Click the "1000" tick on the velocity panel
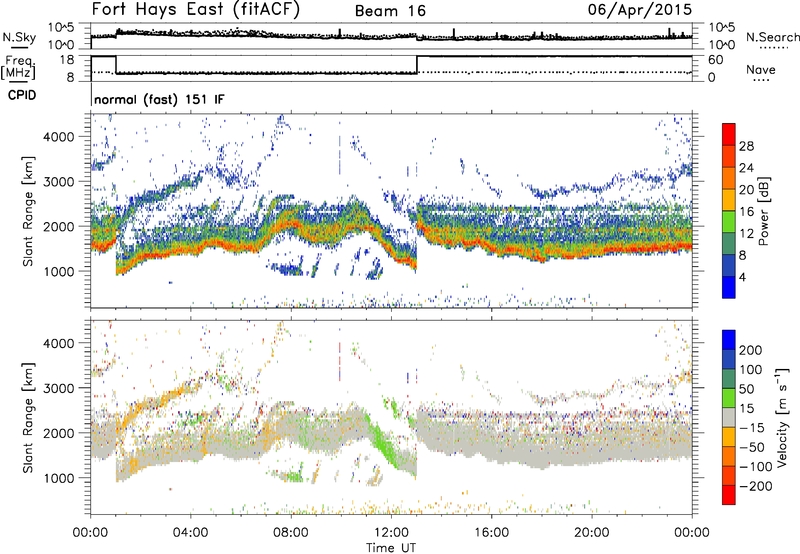This screenshot has width=800, height=554. (58, 478)
